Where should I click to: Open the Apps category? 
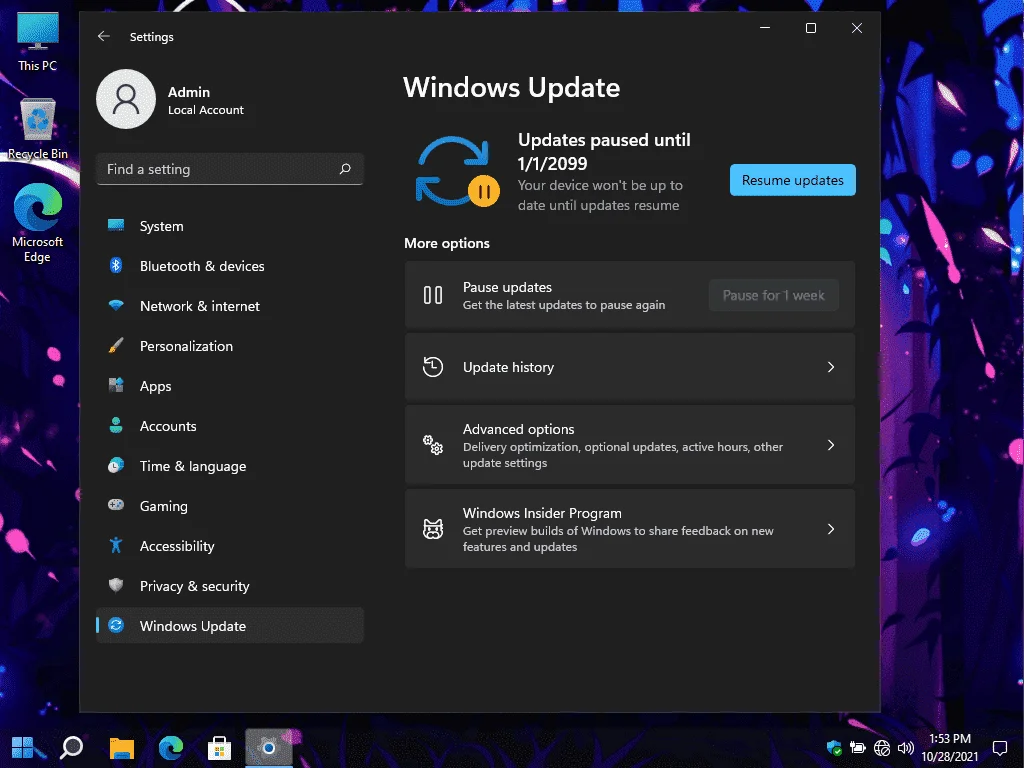(229, 386)
